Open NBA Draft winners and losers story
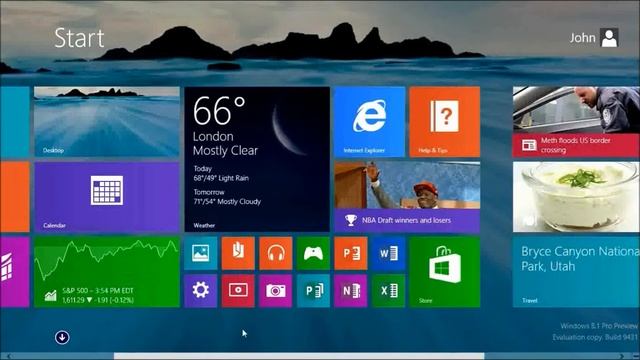 [x=407, y=197]
